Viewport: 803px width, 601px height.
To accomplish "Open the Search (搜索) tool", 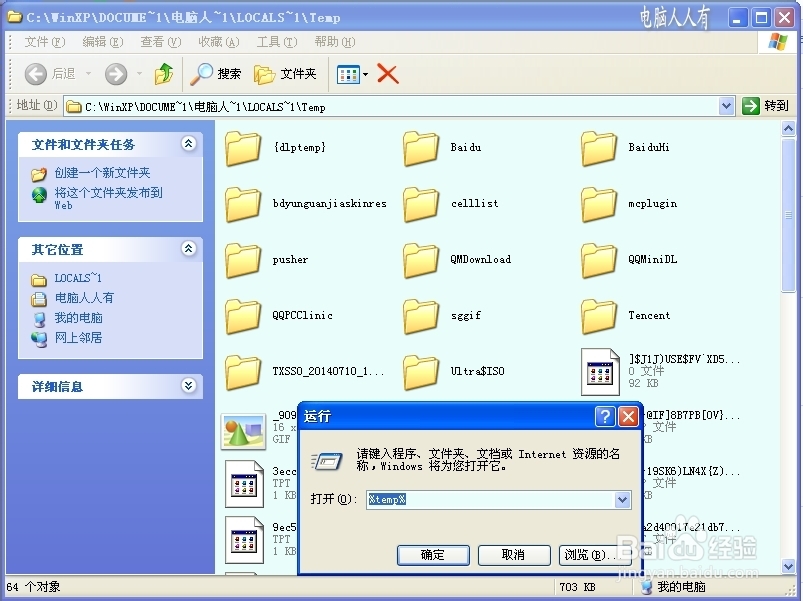I will coord(215,74).
